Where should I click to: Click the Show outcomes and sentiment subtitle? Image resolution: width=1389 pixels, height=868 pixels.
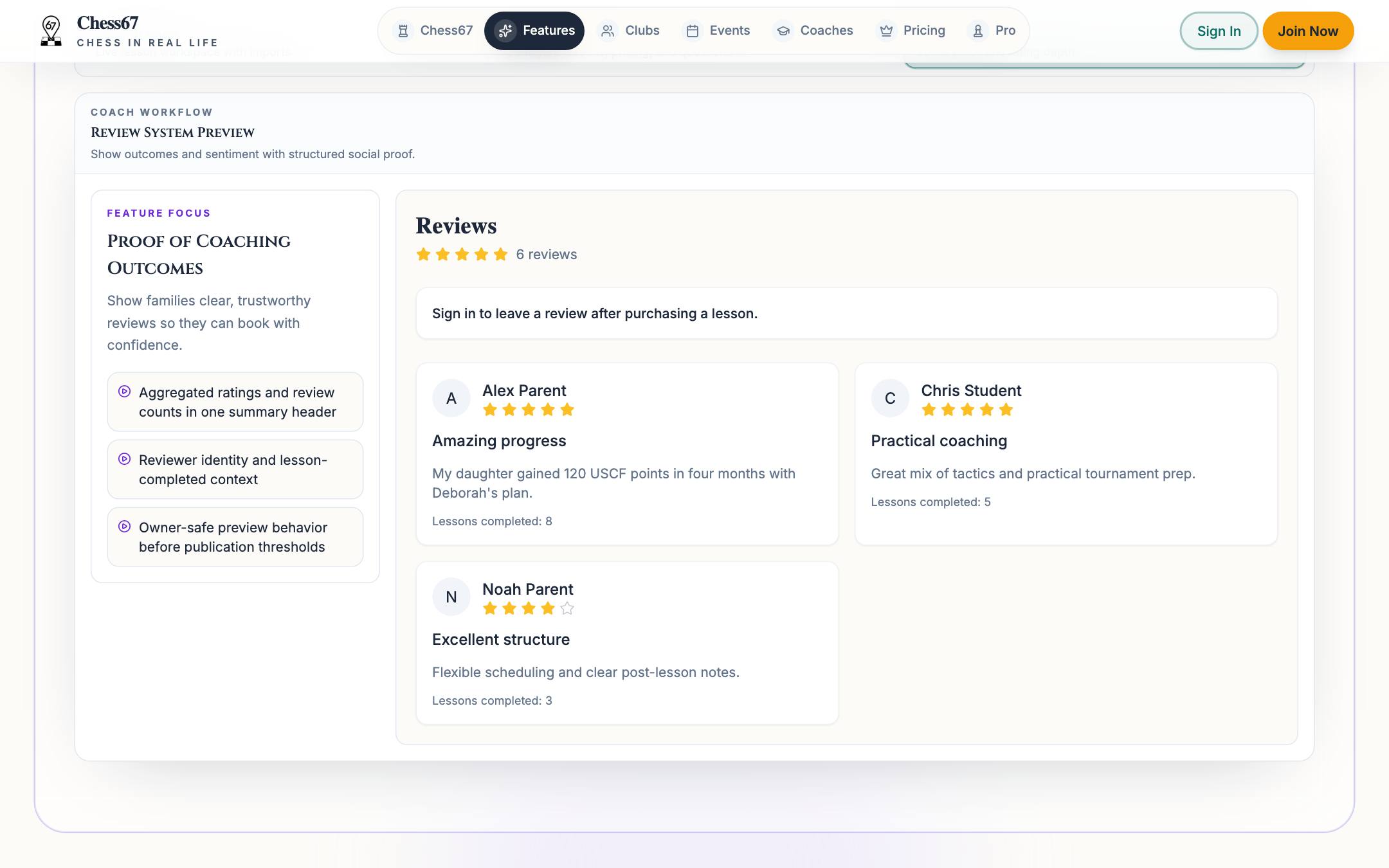[x=253, y=154]
